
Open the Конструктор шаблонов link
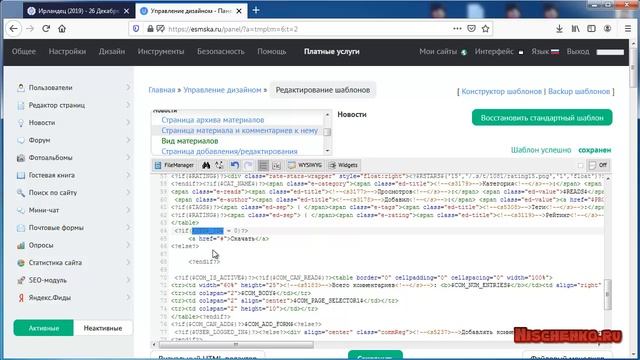click(501, 91)
